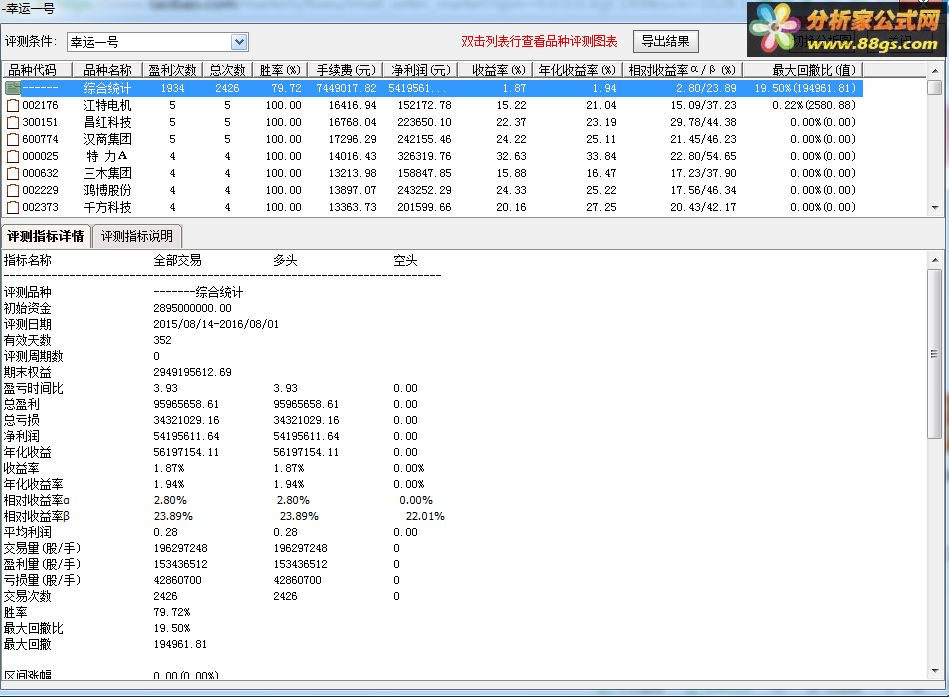Click the icon beside code 000025
949x697 pixels.
[x=13, y=156]
